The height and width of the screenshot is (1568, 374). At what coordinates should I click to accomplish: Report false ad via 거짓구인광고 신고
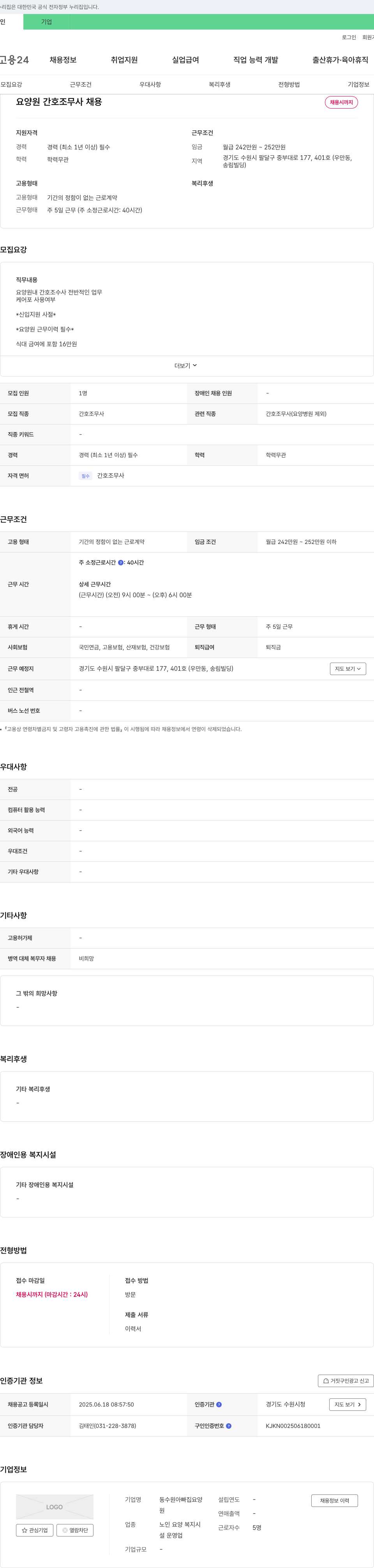pos(346,1381)
